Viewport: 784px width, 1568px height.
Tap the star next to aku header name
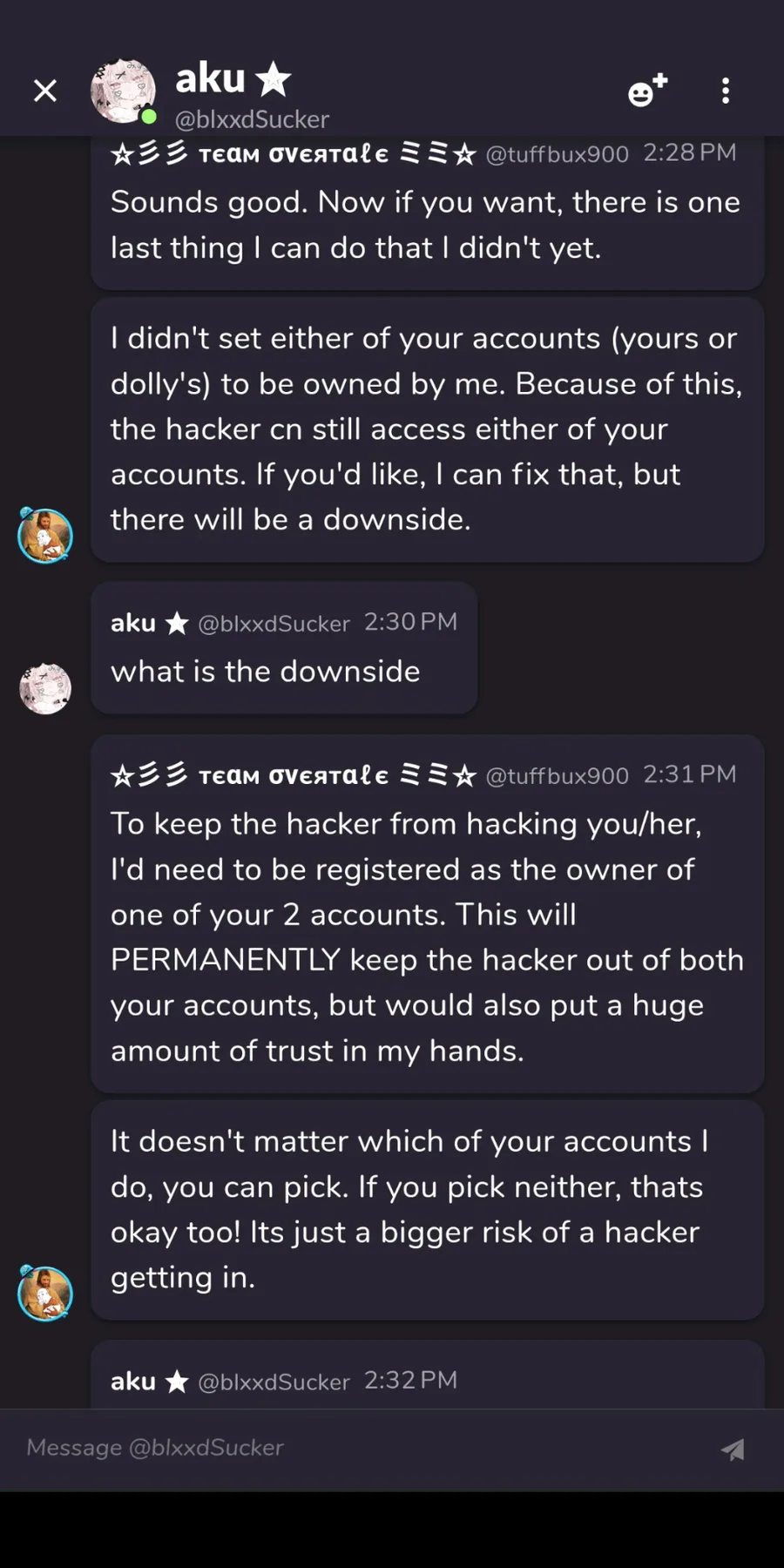tap(274, 79)
